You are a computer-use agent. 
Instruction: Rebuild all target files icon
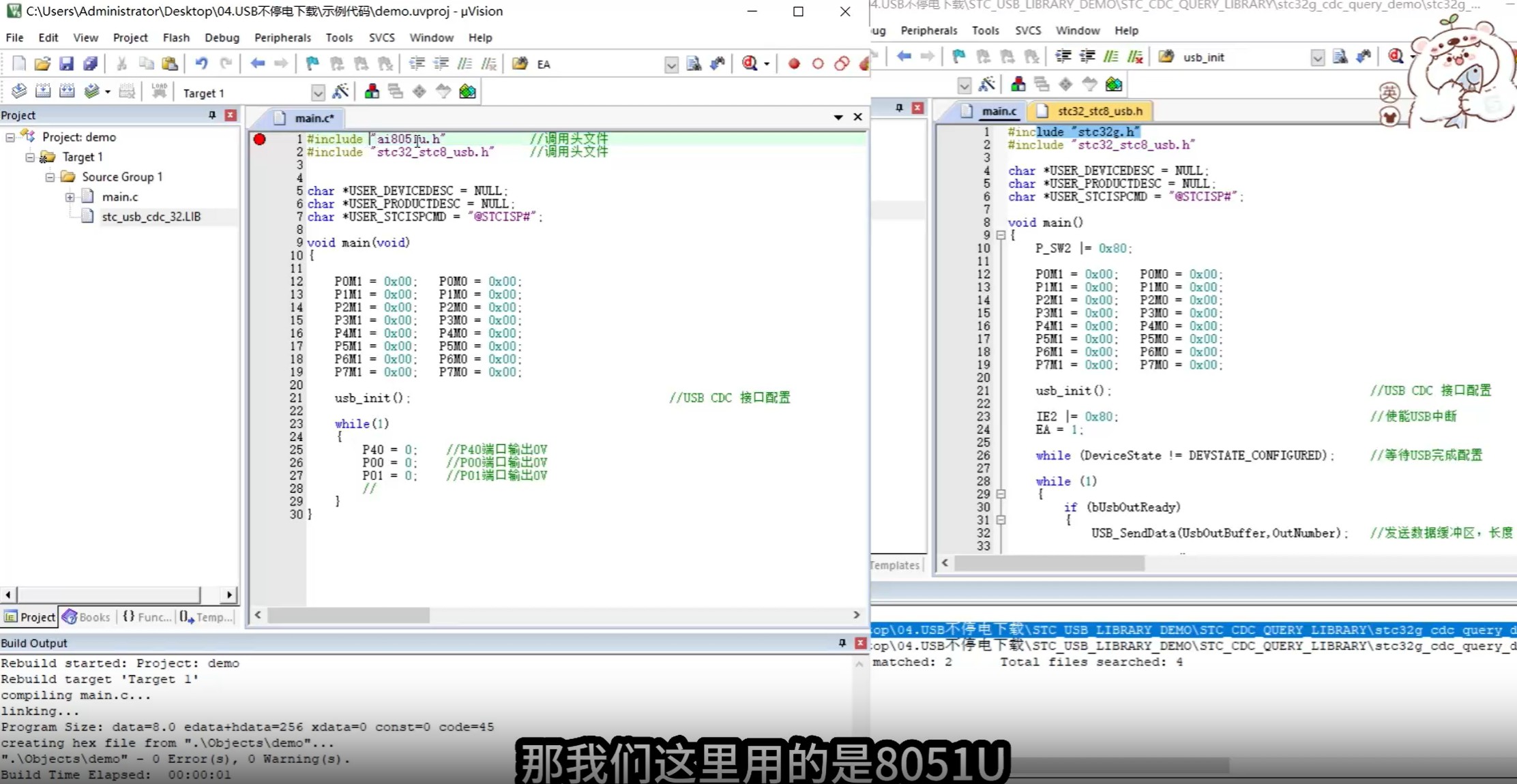click(67, 91)
